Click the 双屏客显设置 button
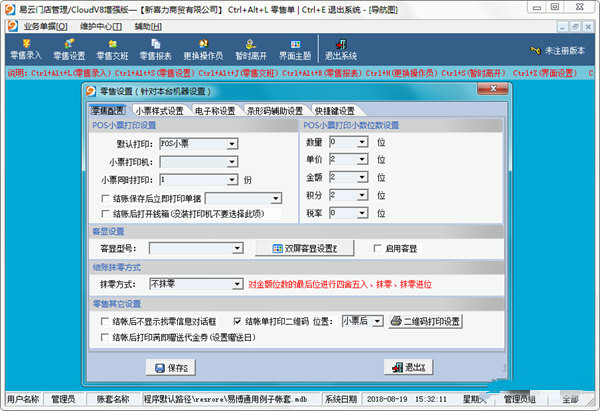The width and height of the screenshot is (600, 411). coord(305,249)
